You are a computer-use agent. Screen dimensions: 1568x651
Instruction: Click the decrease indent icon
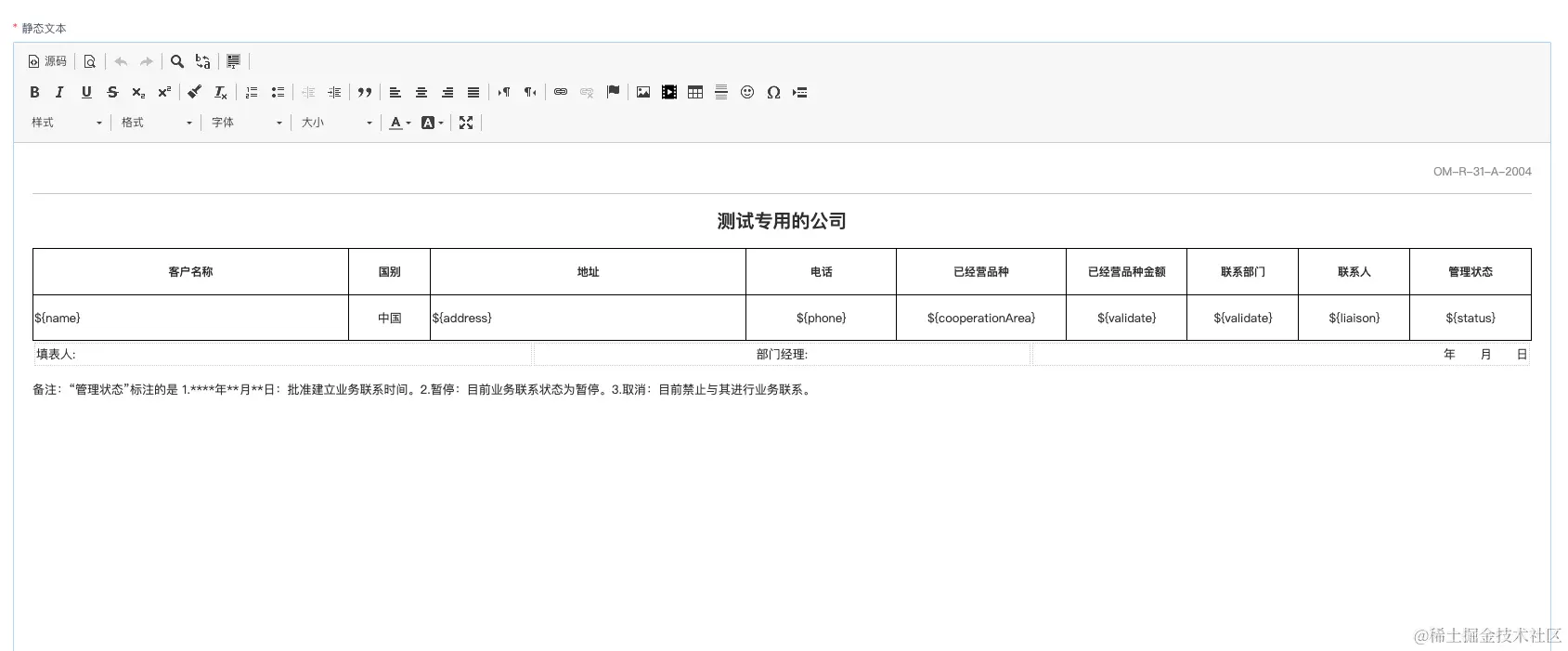pyautogui.click(x=308, y=92)
